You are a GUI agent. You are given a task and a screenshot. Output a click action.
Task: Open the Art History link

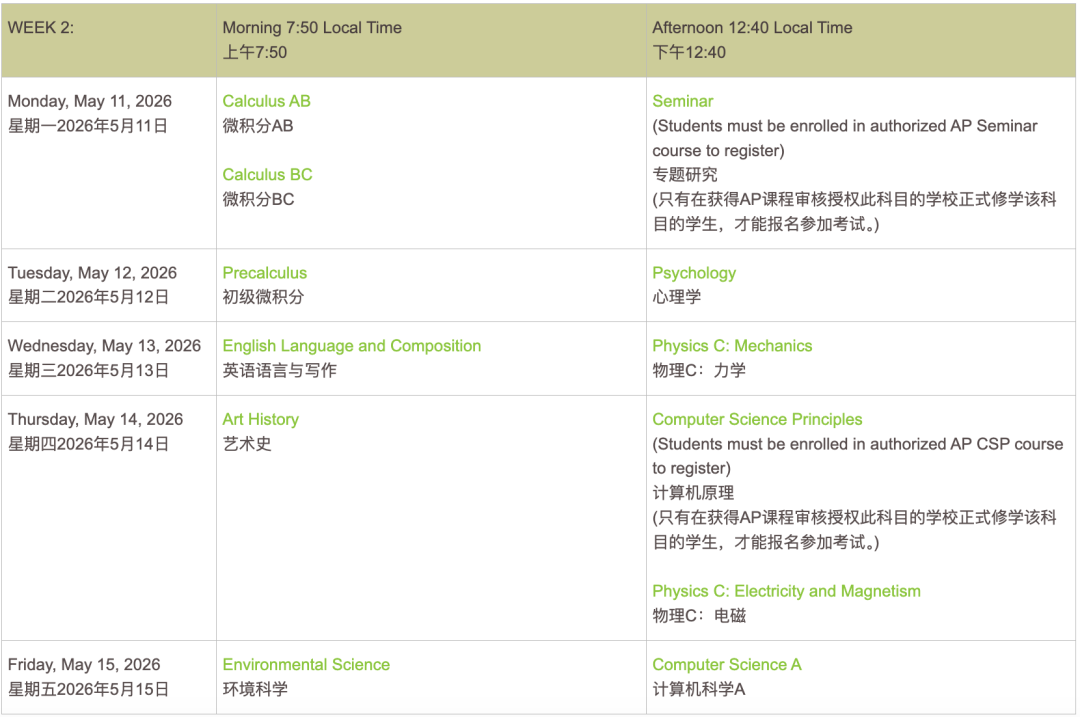pos(261,419)
